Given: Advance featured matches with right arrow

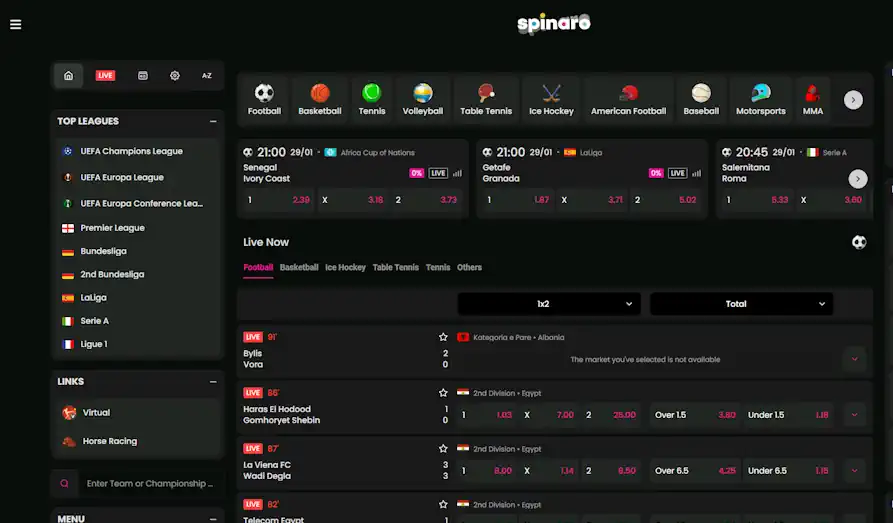Looking at the screenshot, I should coord(858,179).
